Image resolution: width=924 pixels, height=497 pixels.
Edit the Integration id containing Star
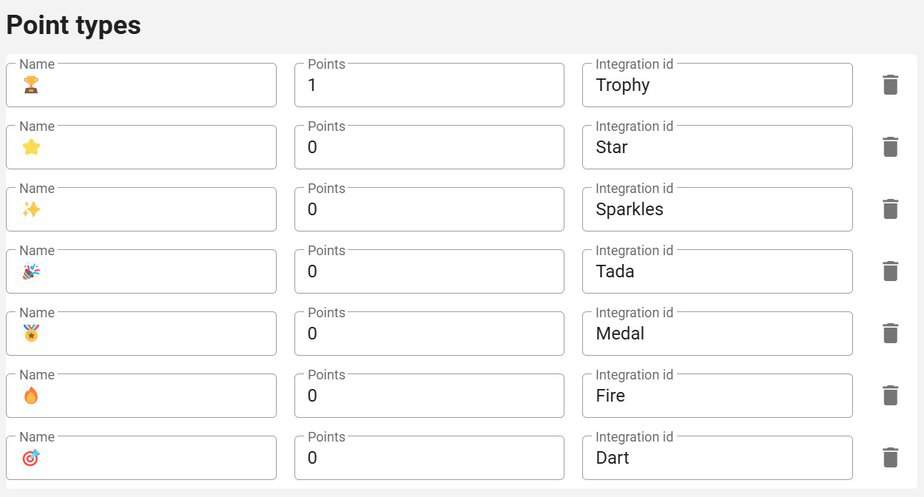click(x=717, y=147)
